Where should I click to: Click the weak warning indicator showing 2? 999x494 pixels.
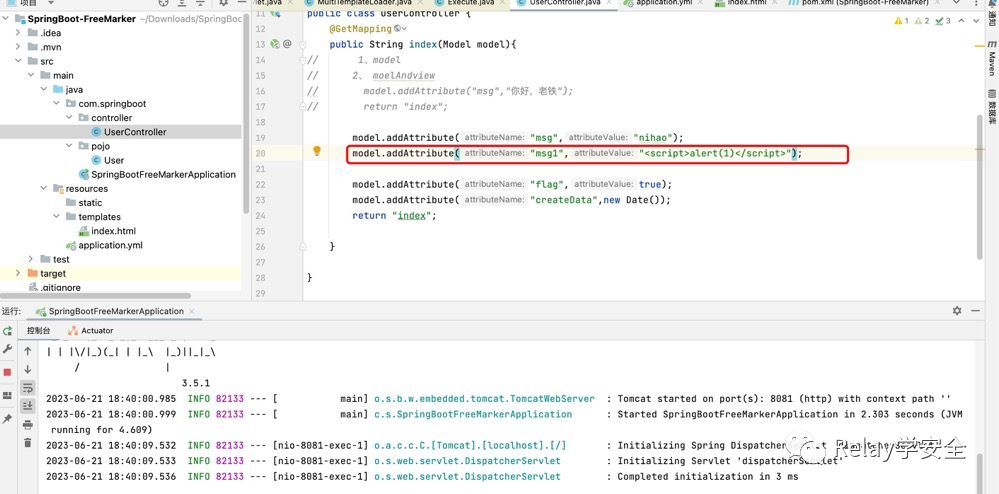tap(922, 21)
